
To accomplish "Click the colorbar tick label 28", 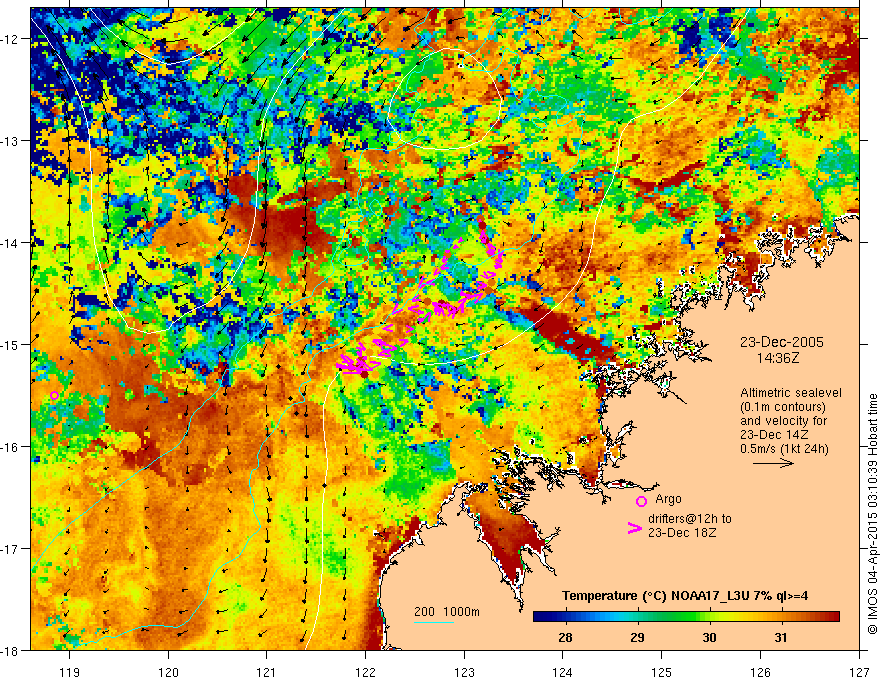I will 565,637.
